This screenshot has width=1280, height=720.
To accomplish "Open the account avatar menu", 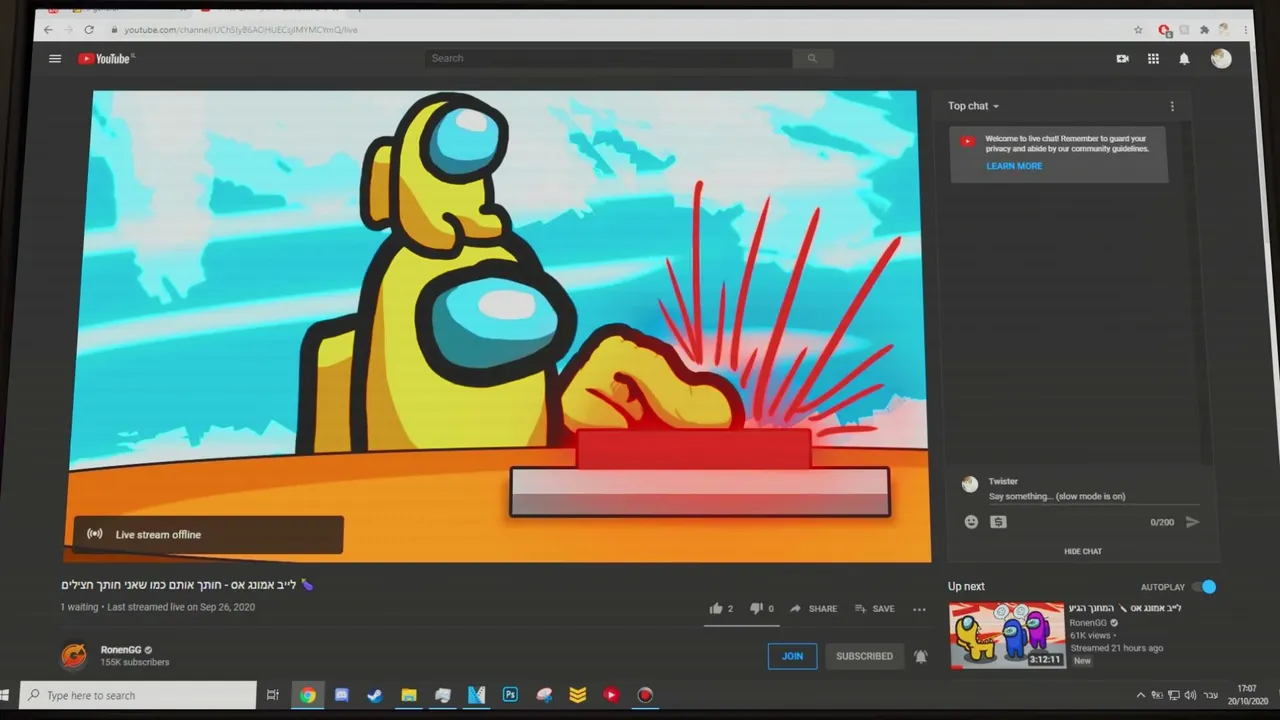I will (1221, 59).
